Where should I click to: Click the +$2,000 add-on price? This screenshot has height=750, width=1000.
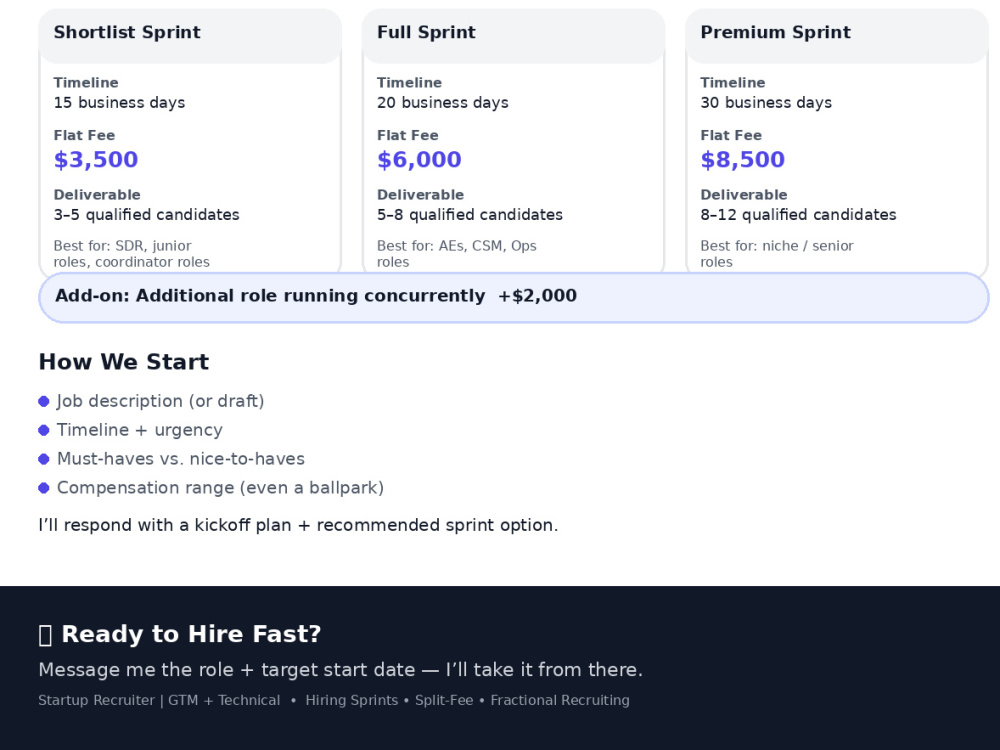coord(537,296)
